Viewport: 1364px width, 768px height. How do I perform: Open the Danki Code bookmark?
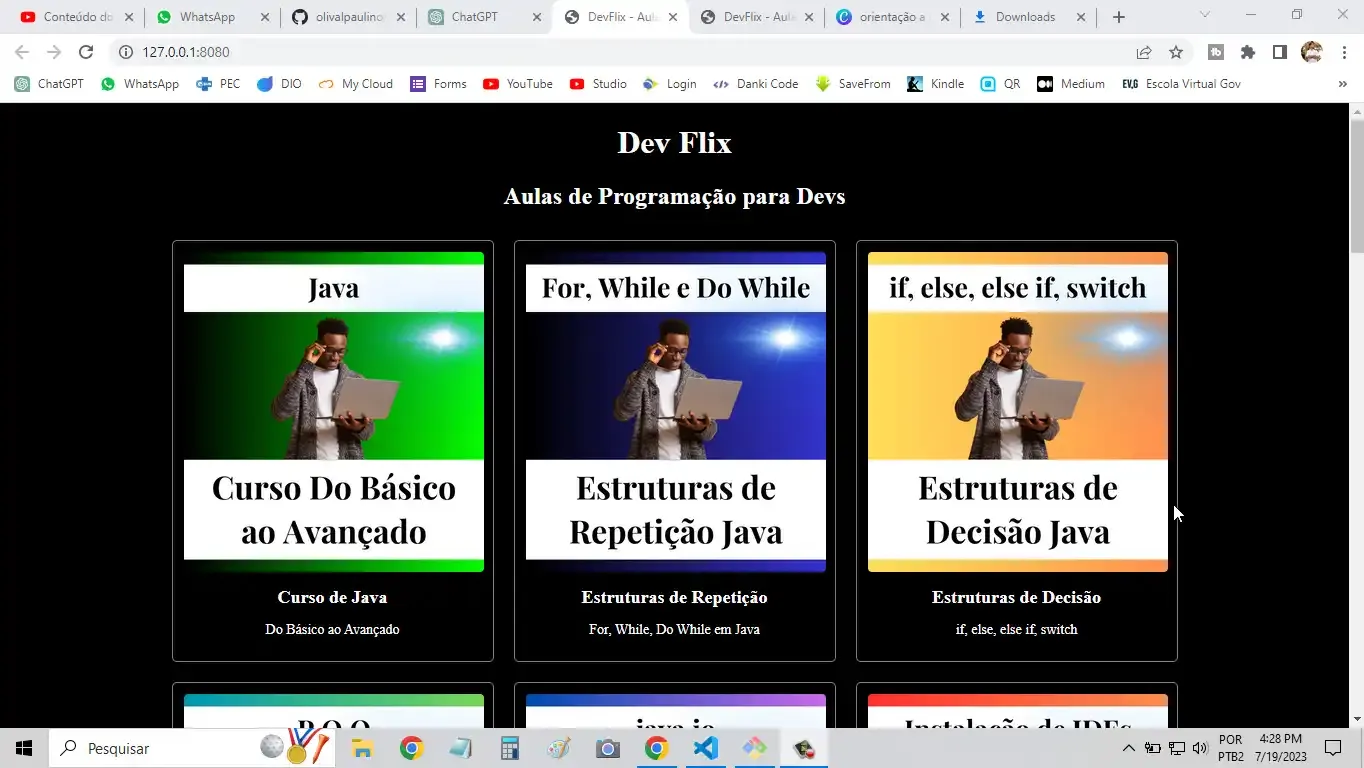click(x=755, y=84)
